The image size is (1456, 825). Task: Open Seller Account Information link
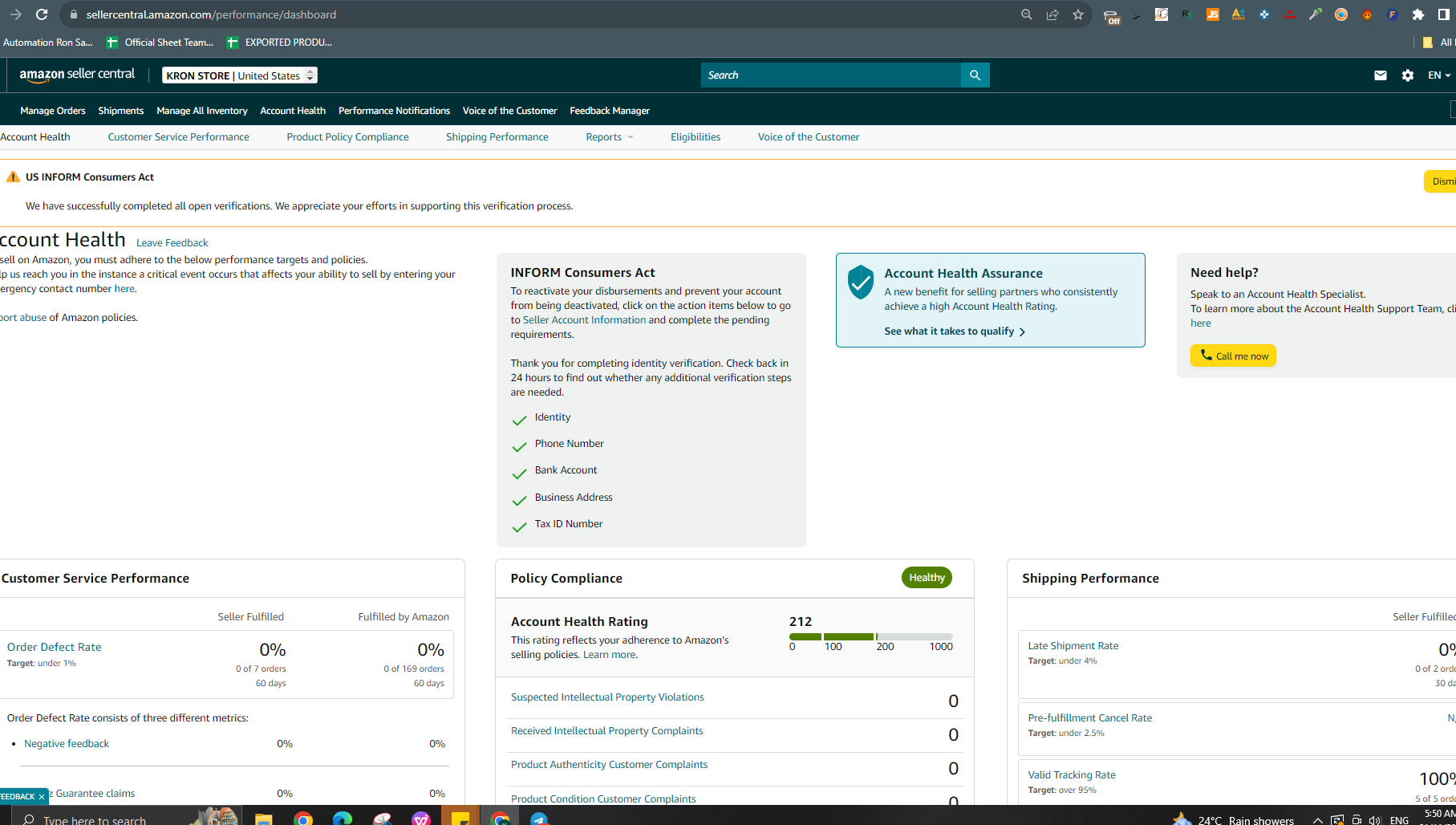tap(584, 320)
